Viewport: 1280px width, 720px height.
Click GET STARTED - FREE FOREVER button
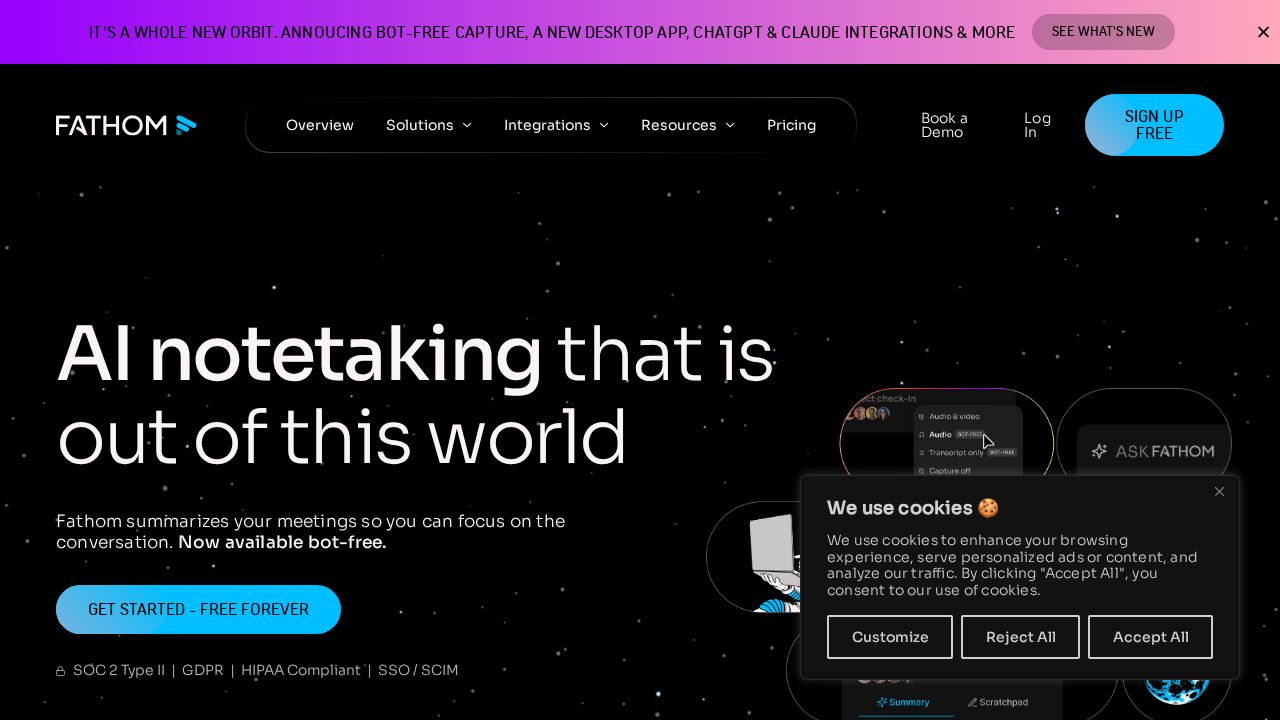tap(198, 609)
